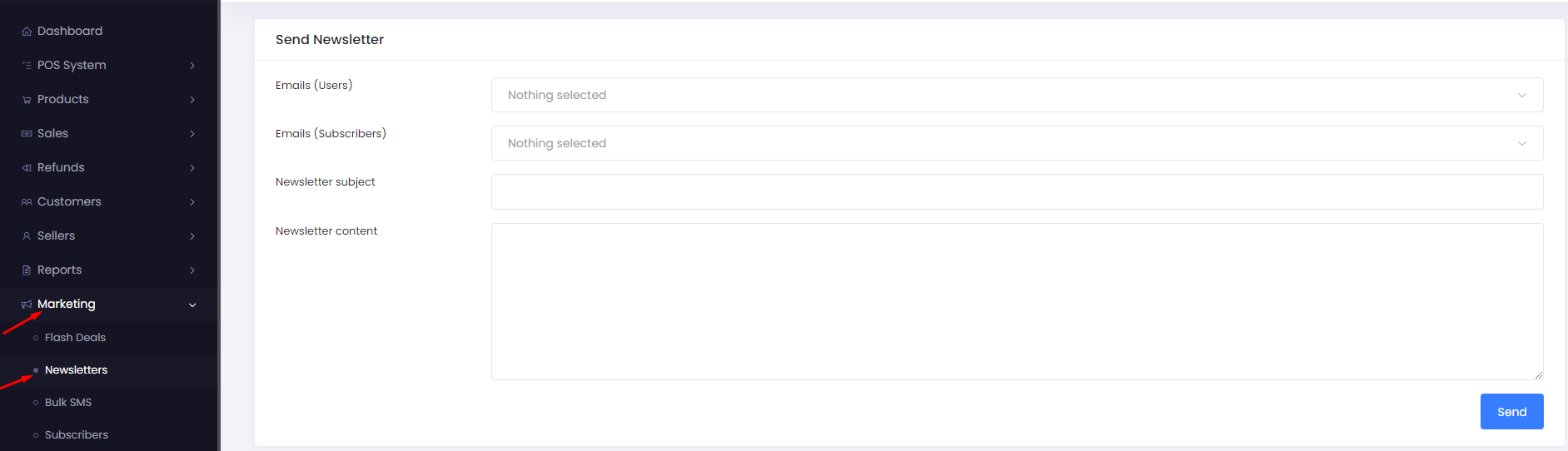Viewport: 1568px width, 451px height.
Task: Expand the Products submenu arrow
Action: coord(192,100)
